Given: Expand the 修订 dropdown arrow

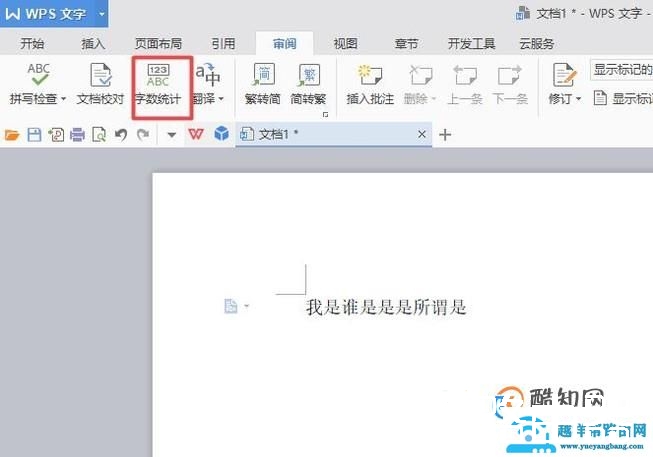Looking at the screenshot, I should (x=578, y=99).
